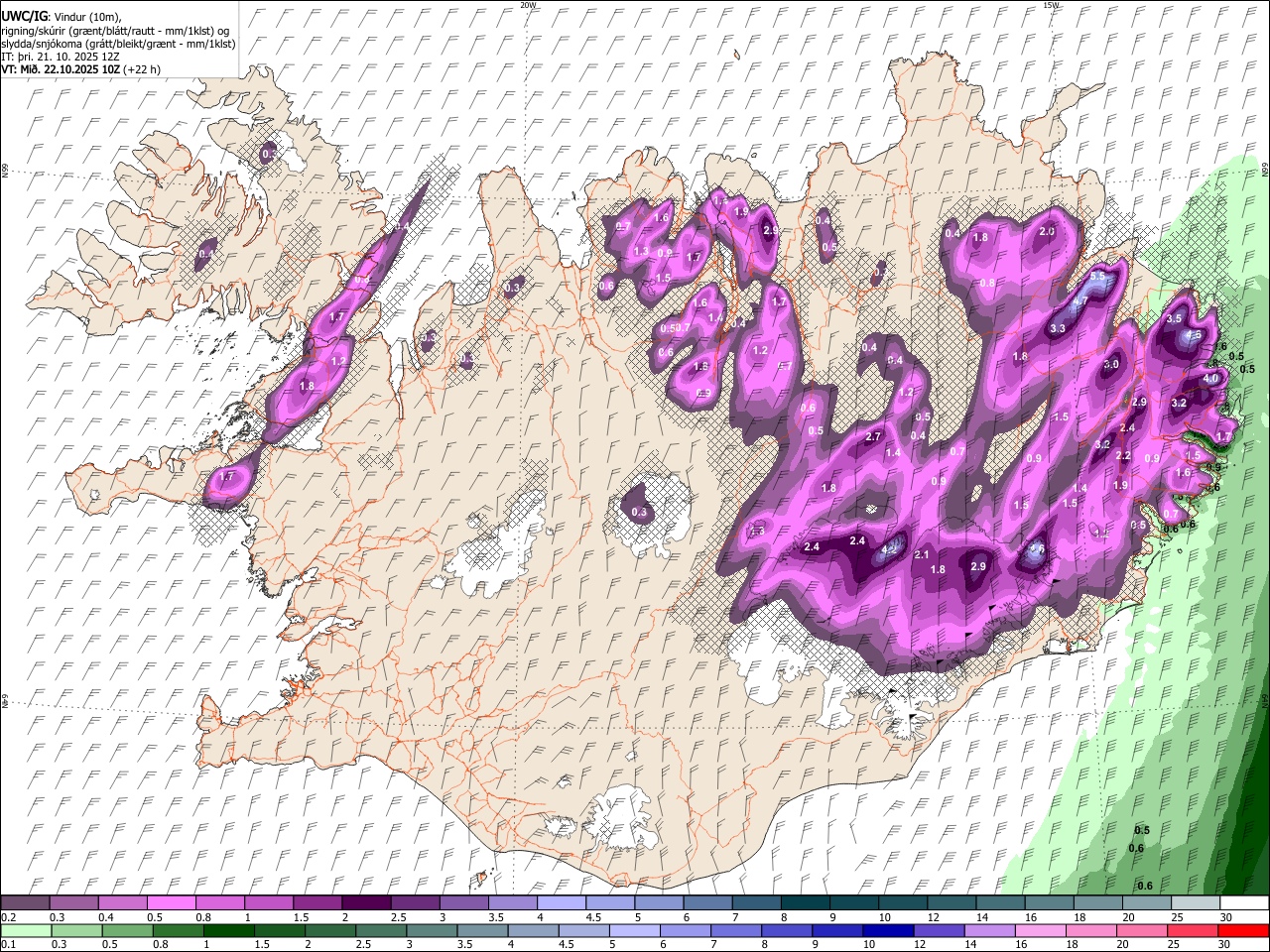Select the valid time line 'VT: Mið. 22.10.2025 10Z (+22 h)'
The height and width of the screenshot is (952, 1270).
click(x=80, y=69)
